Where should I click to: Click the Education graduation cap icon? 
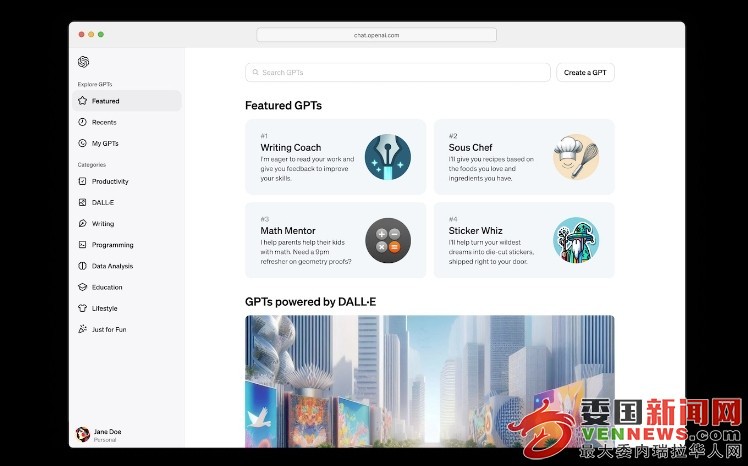pos(83,287)
